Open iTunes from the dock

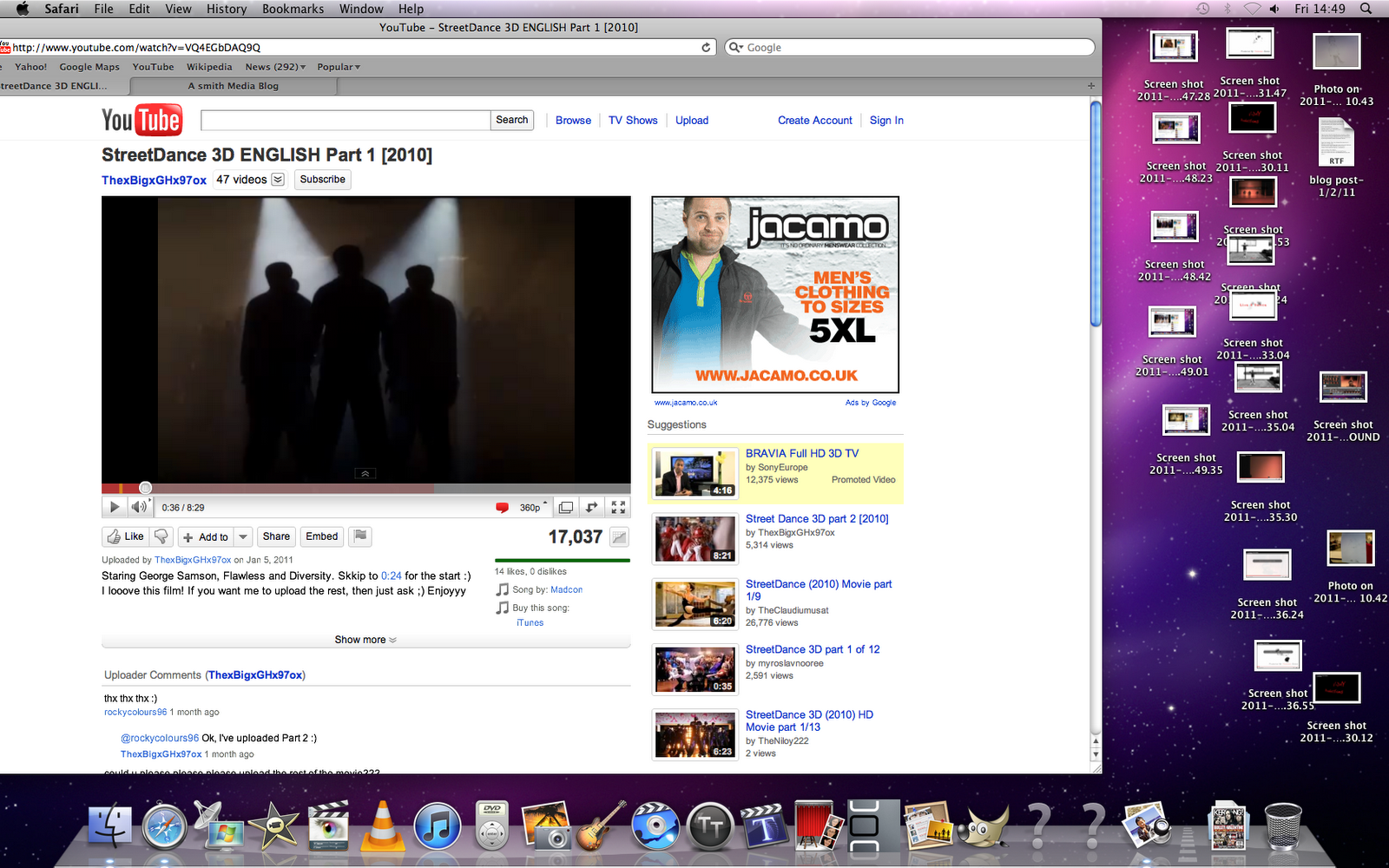click(x=437, y=825)
